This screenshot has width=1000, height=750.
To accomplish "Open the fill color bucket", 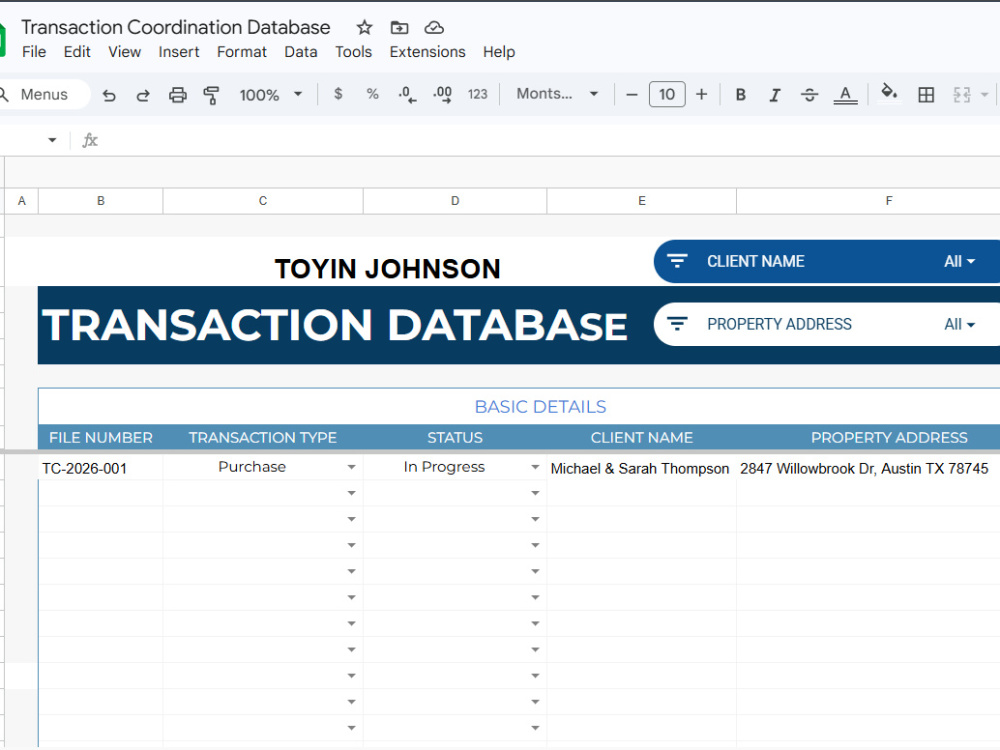I will pos(889,94).
